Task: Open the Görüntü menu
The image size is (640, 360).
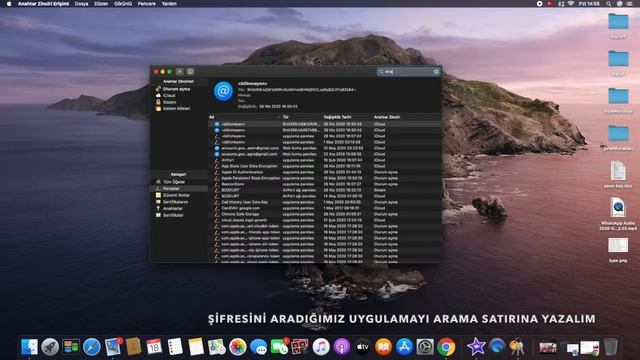Action: click(123, 4)
